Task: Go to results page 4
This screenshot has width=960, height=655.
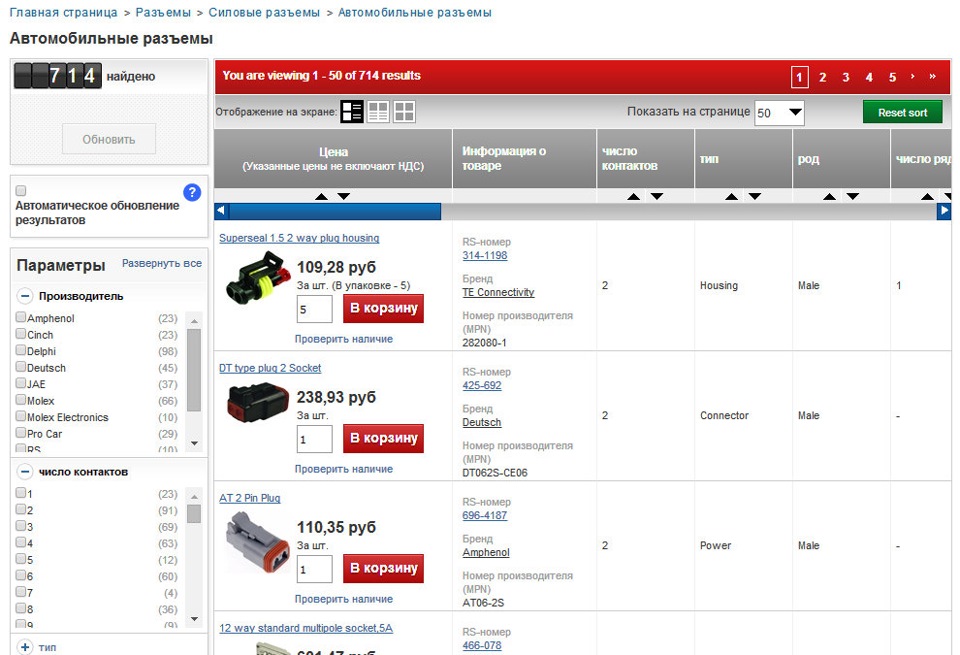Action: click(869, 77)
